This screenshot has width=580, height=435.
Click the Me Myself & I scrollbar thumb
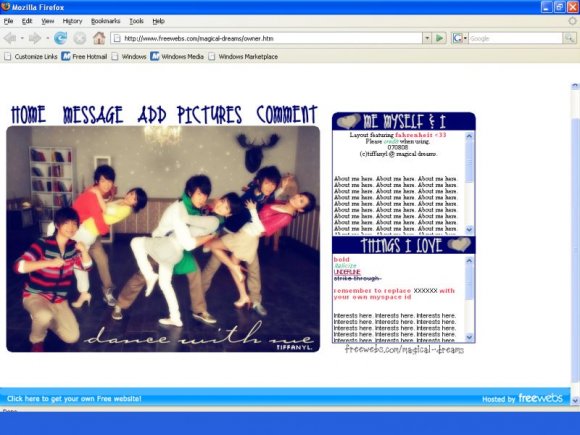pyautogui.click(x=469, y=161)
